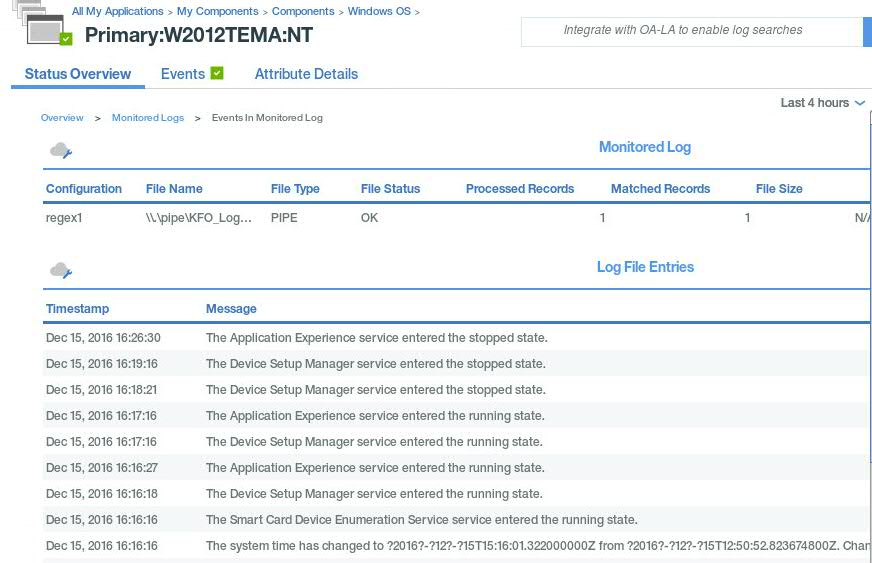This screenshot has height=563, width=872.
Task: Go back to Monitored Logs breadcrumb
Action: pyautogui.click(x=148, y=118)
